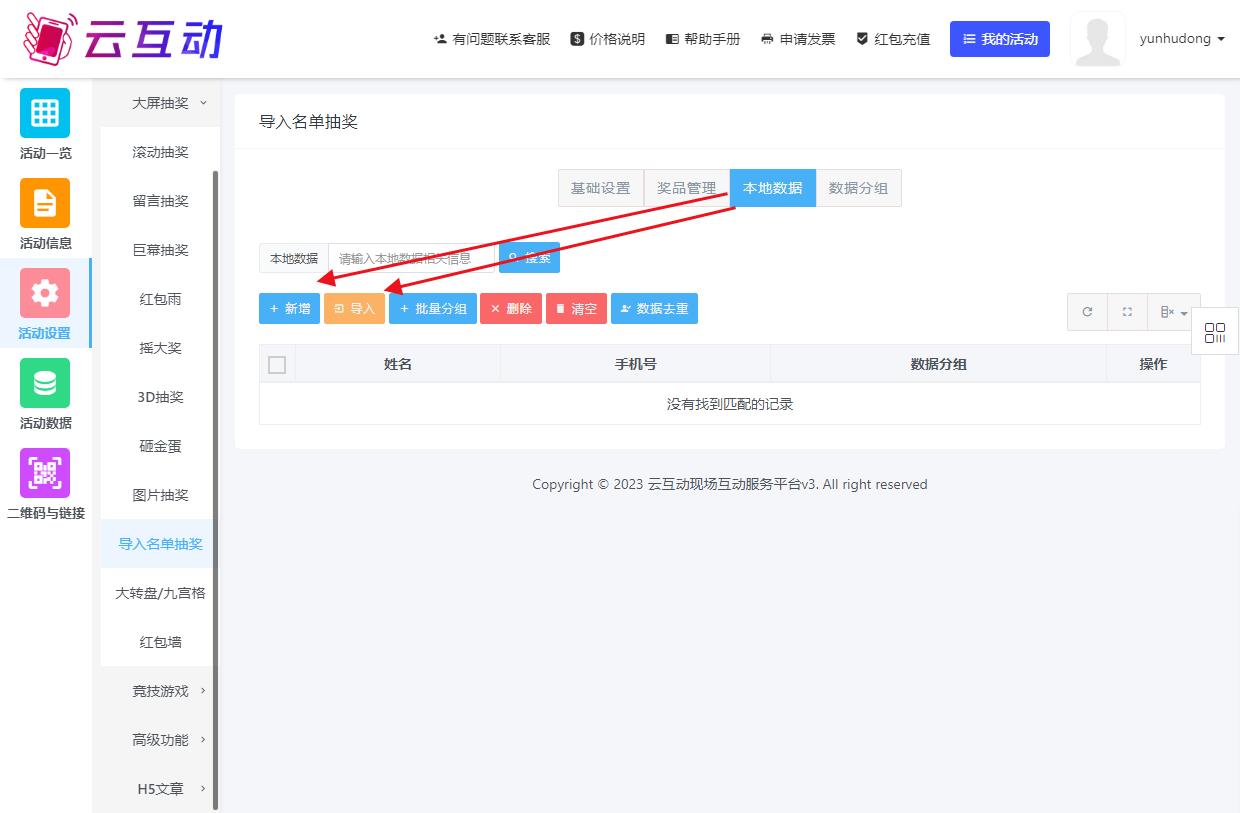This screenshot has height=813, width=1240.
Task: Click the 帮助手册 book icon in top bar
Action: tap(672, 38)
